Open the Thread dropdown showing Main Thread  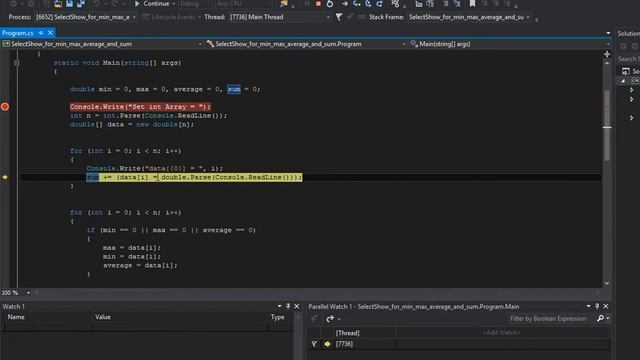tap(280, 17)
